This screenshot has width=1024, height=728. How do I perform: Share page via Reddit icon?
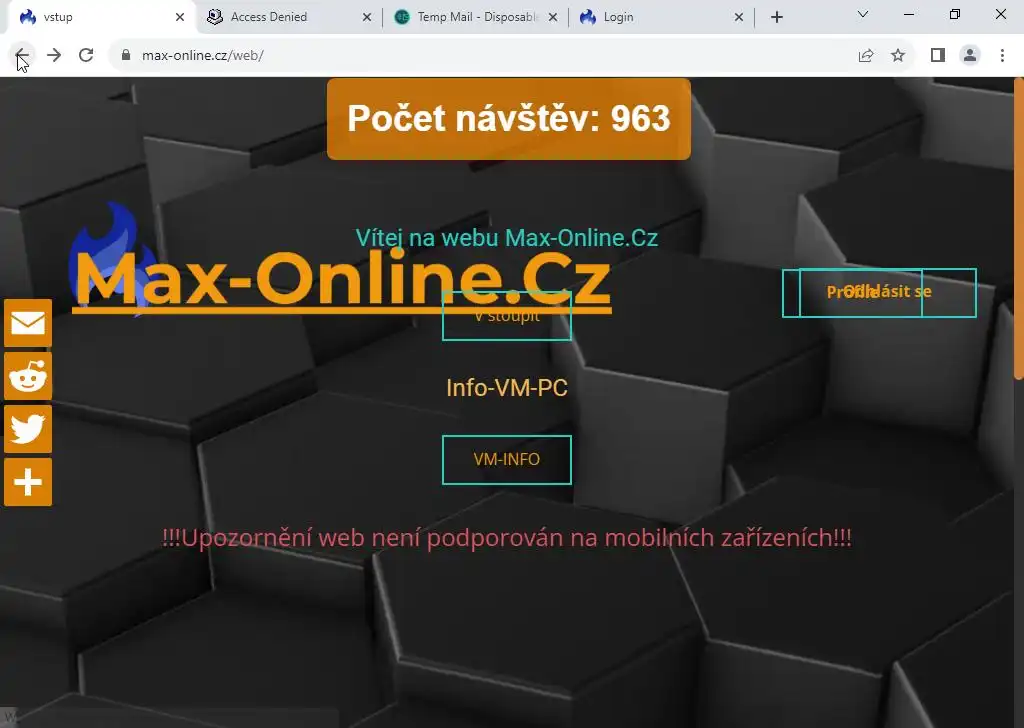click(x=28, y=376)
